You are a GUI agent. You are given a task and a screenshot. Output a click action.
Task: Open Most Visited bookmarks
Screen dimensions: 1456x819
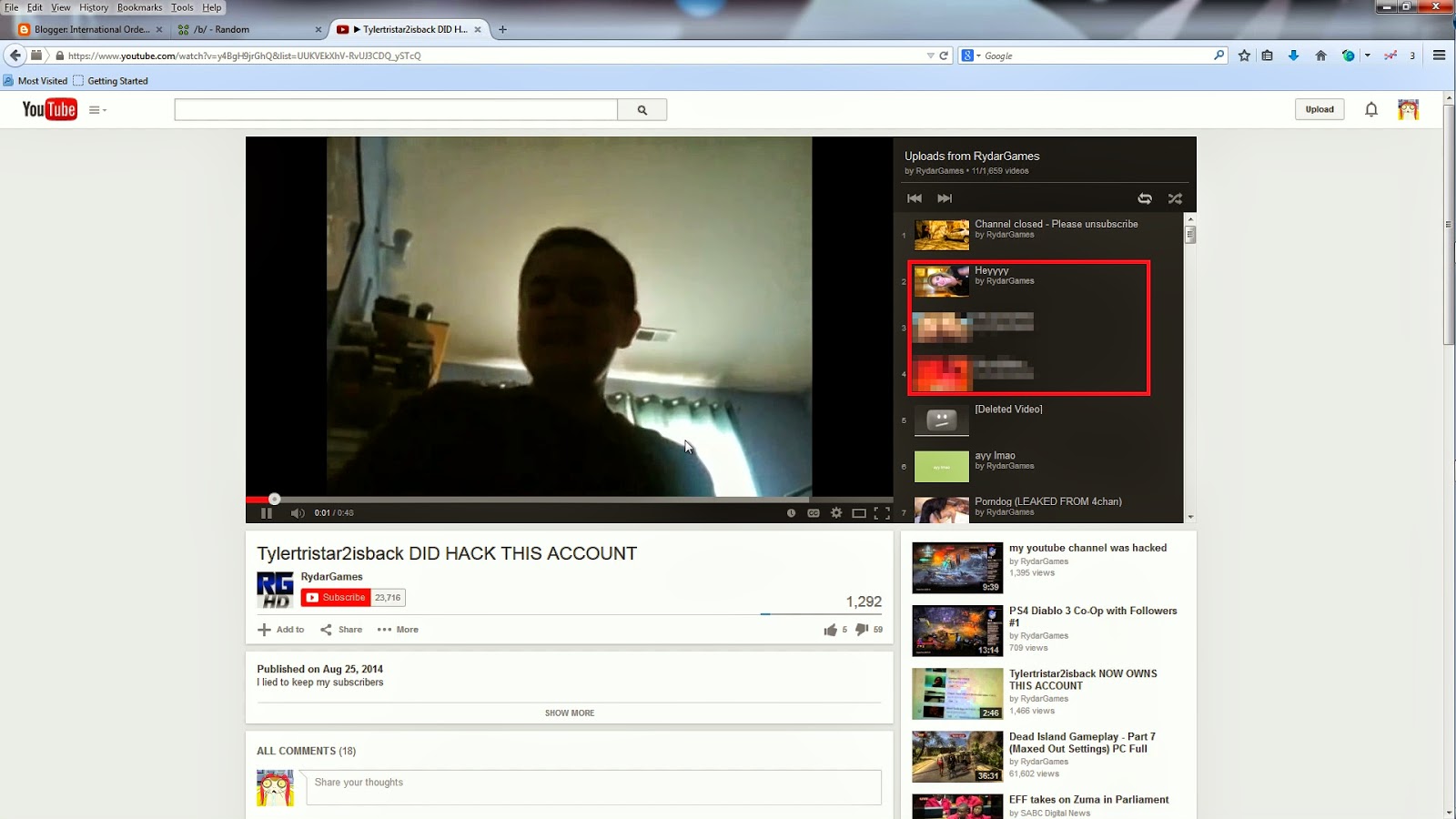pos(35,81)
